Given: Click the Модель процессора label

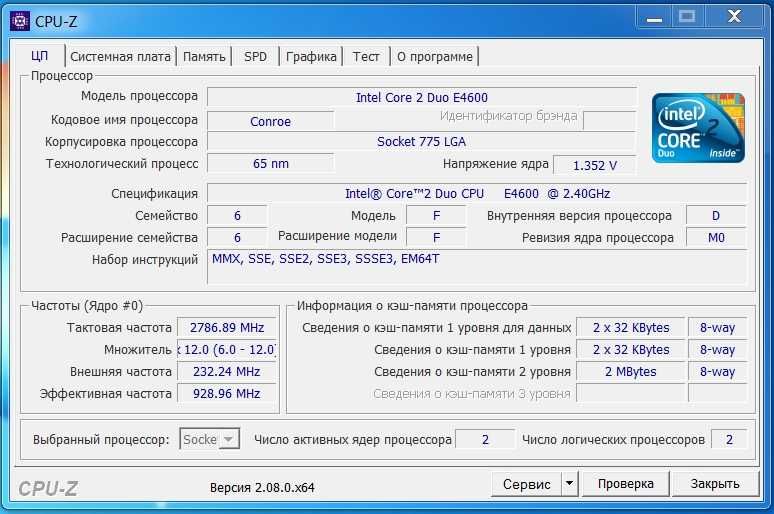Looking at the screenshot, I should tap(139, 96).
